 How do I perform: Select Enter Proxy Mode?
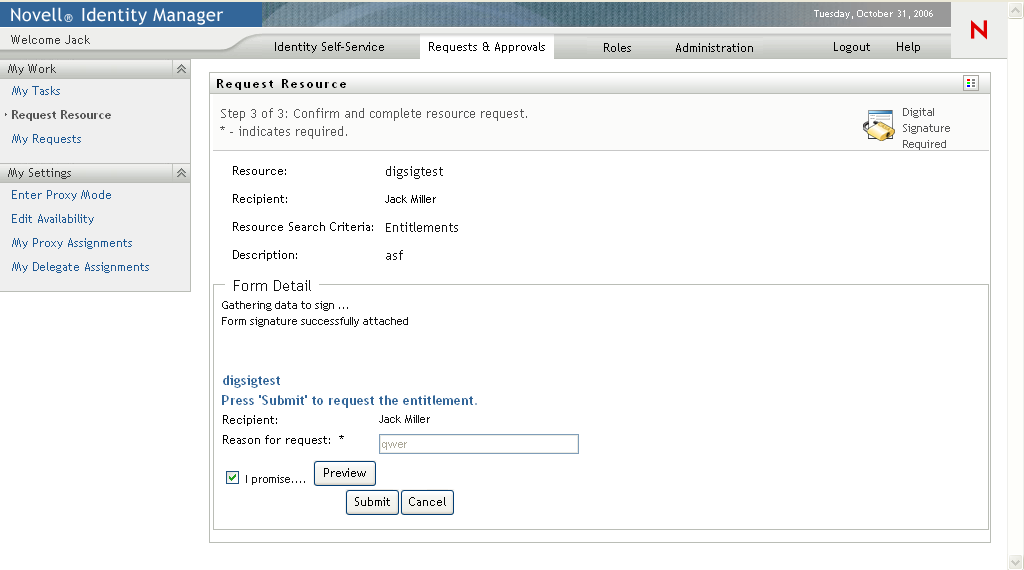(x=61, y=195)
